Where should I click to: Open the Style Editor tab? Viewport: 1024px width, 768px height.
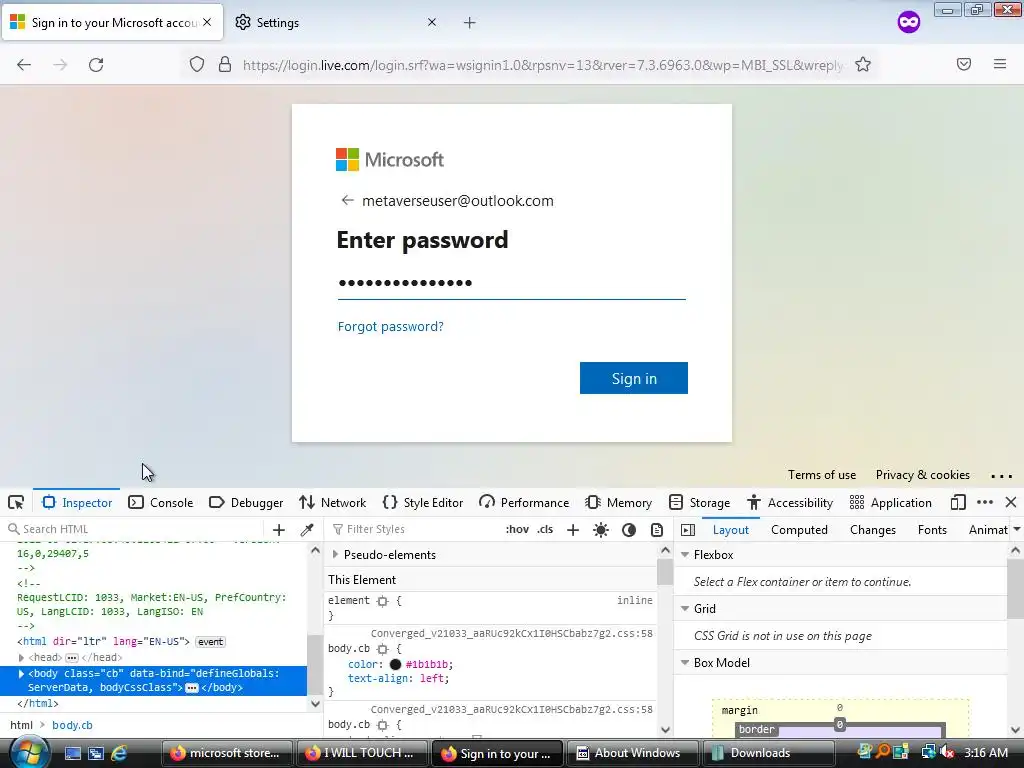tap(423, 502)
